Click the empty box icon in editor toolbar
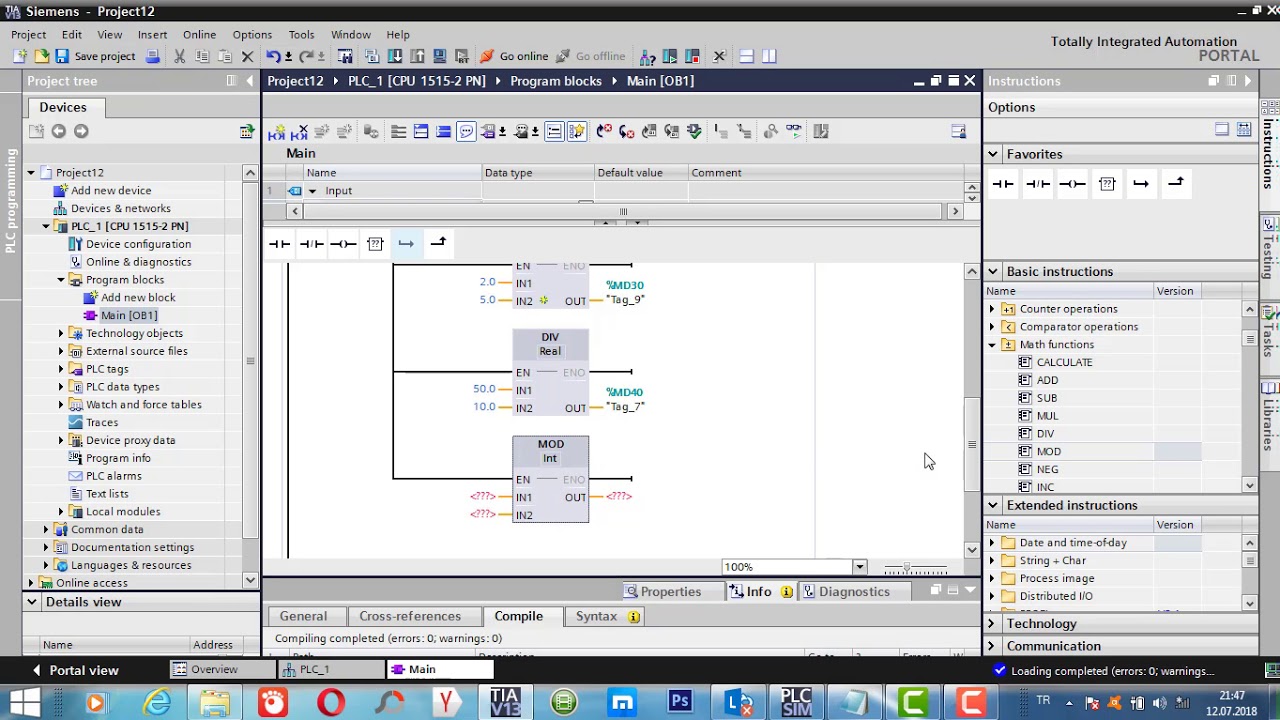Screen dimensions: 1280x720 point(375,244)
